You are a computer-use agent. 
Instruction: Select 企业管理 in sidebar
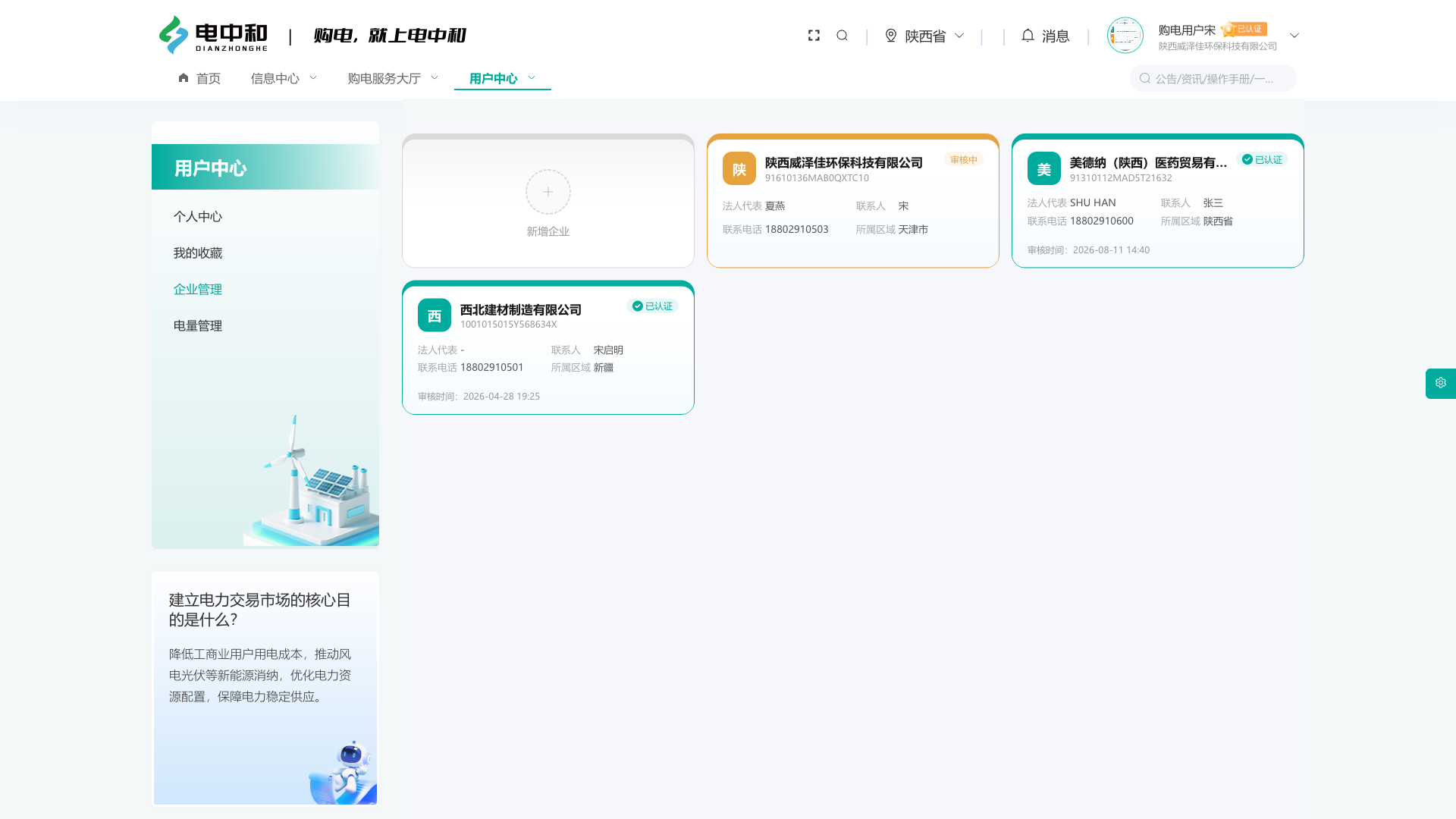[198, 290]
